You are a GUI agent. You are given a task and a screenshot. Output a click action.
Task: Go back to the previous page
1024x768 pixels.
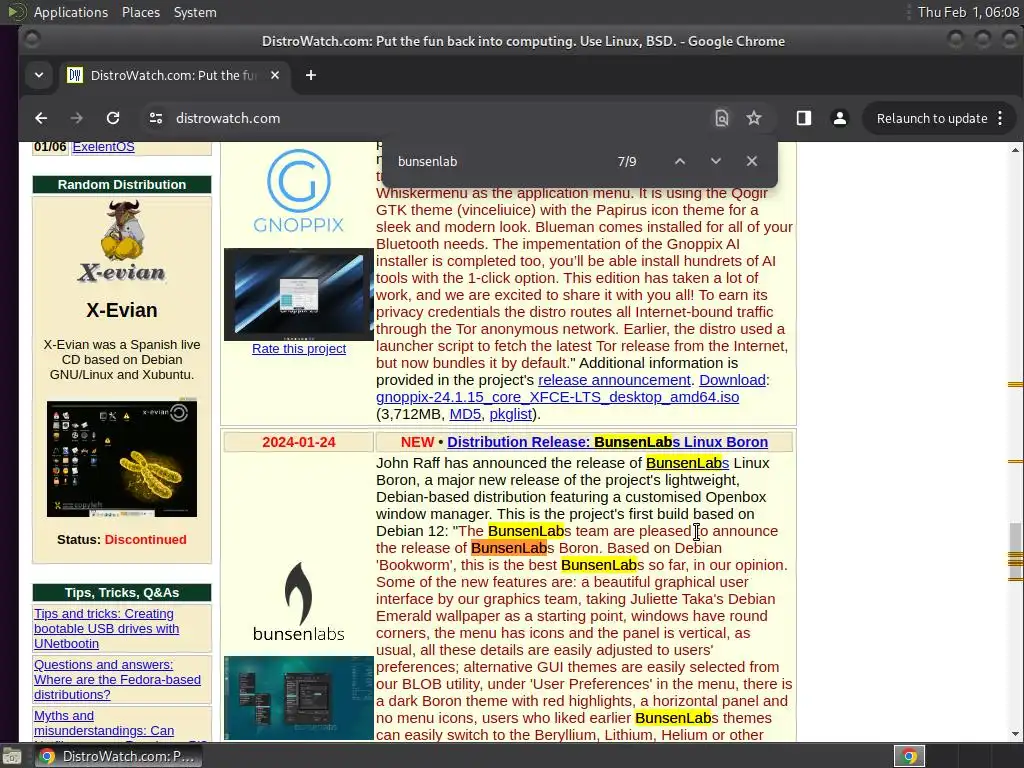tap(41, 118)
